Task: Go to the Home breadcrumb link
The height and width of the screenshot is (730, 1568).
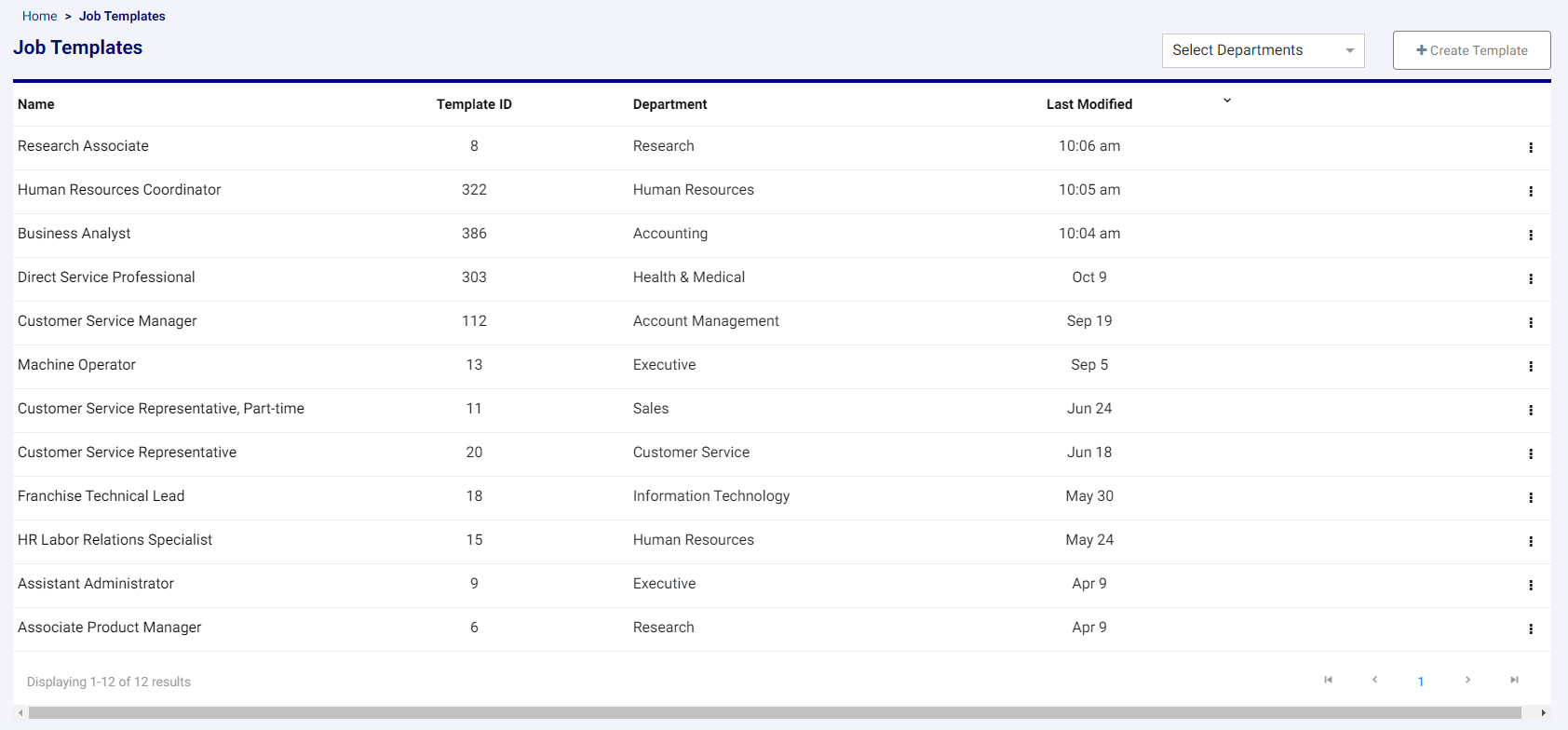Action: 39,16
